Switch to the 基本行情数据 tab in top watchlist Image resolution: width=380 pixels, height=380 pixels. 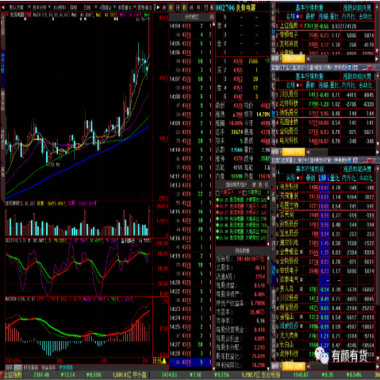310,7
